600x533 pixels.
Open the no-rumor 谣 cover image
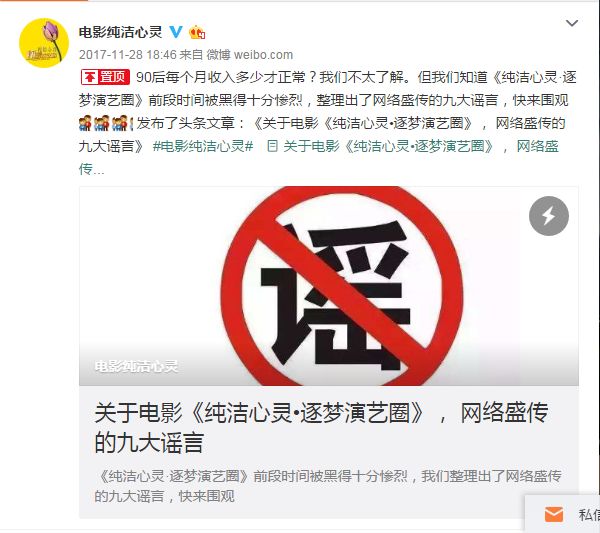(x=329, y=286)
